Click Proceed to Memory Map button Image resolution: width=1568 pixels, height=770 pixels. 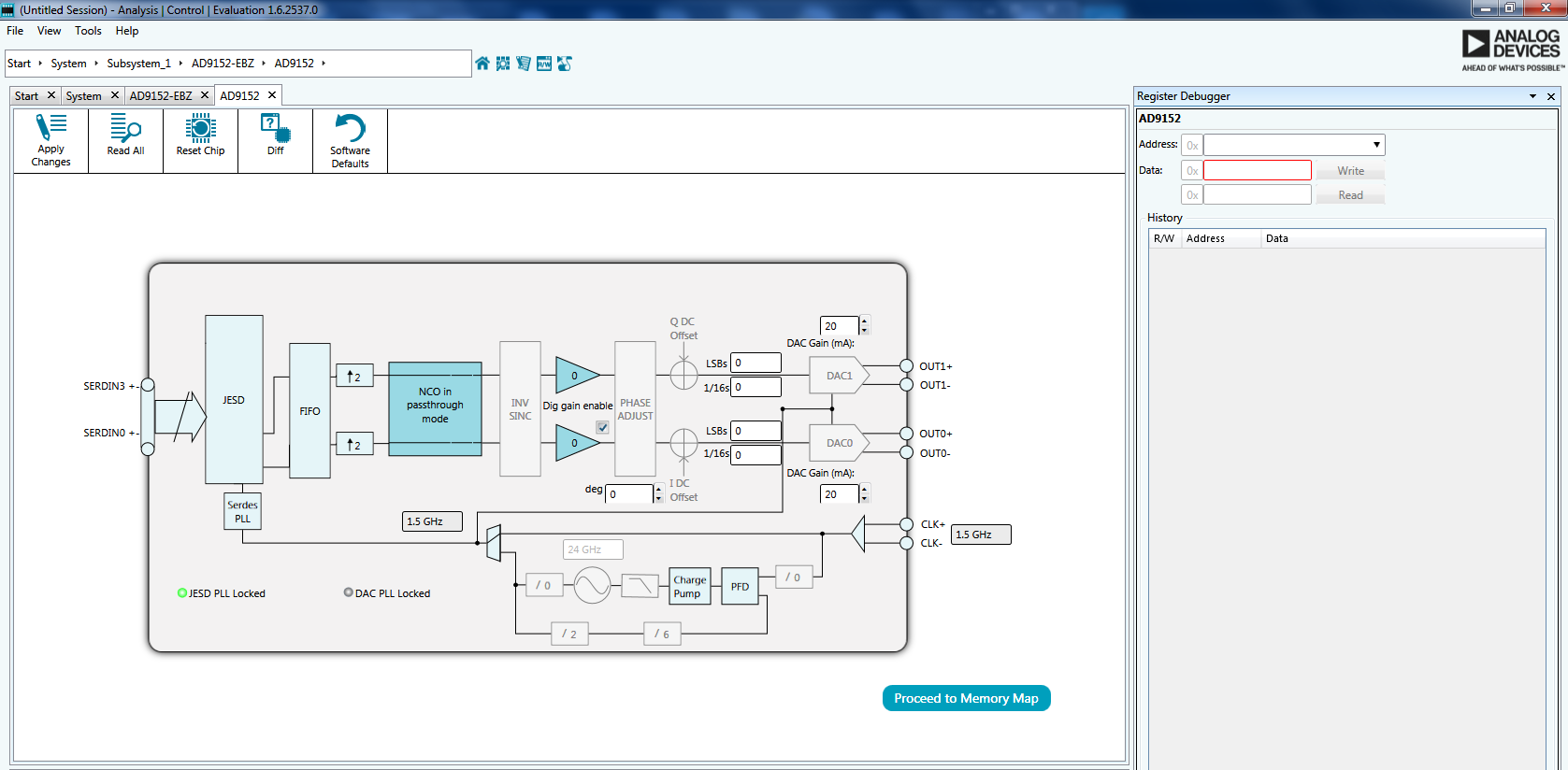966,698
